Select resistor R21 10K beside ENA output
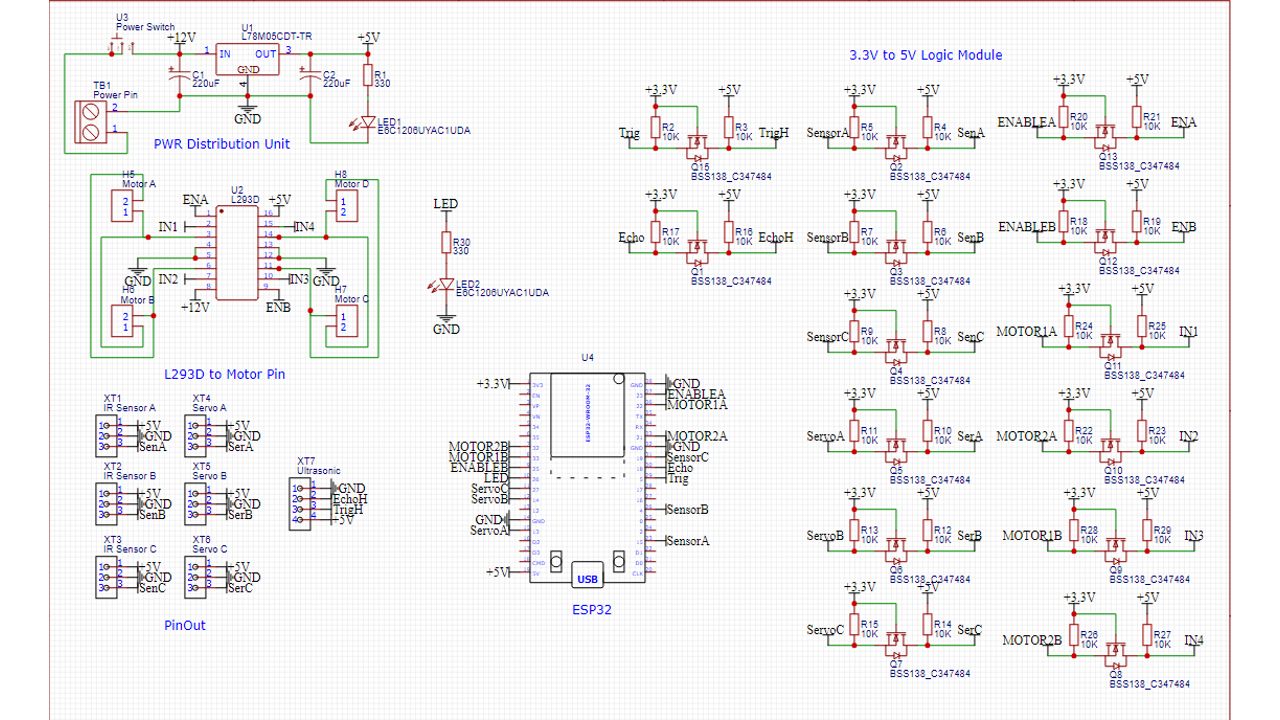Viewport: 1280px width, 720px height. tap(1136, 115)
